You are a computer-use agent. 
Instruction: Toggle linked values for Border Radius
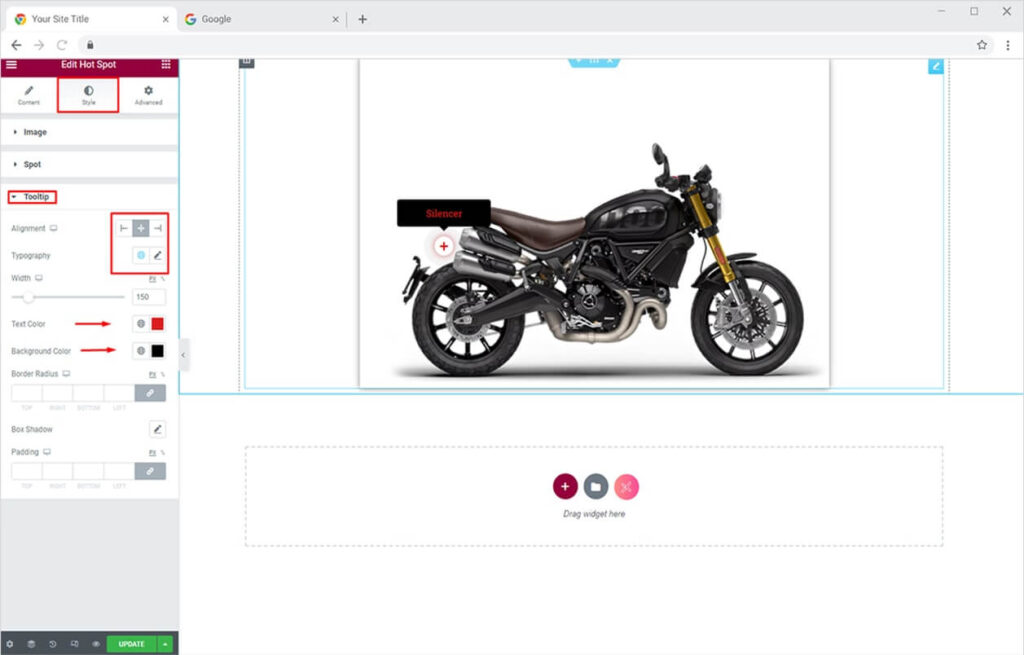pos(150,393)
